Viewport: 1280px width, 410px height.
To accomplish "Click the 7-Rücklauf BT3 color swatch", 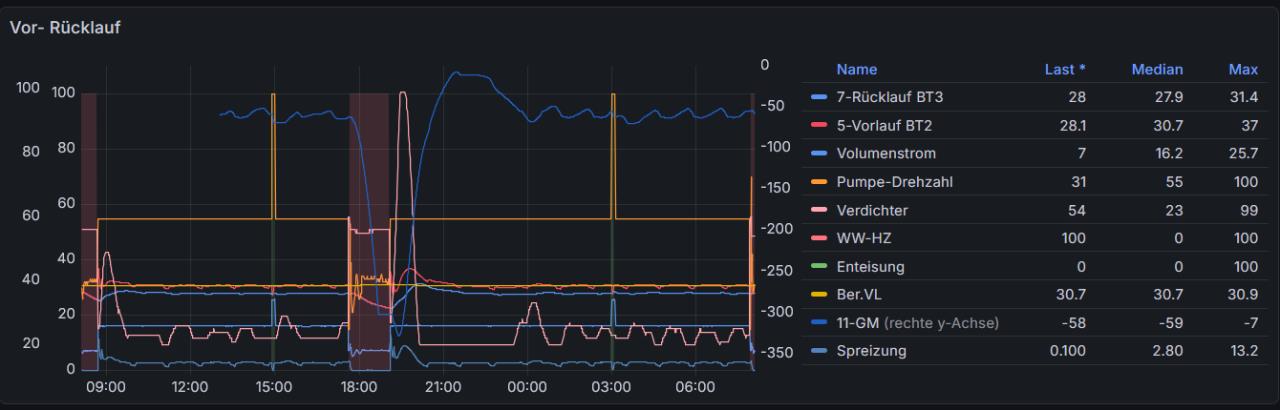I will pos(819,98).
